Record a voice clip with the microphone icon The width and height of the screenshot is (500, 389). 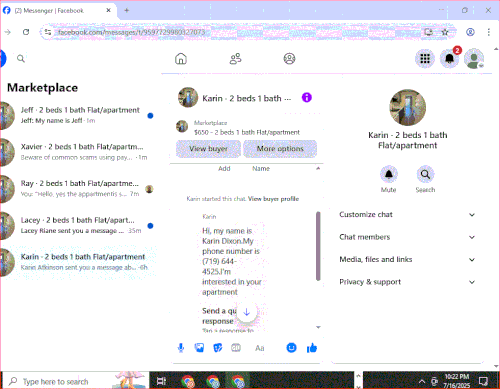coord(181,348)
